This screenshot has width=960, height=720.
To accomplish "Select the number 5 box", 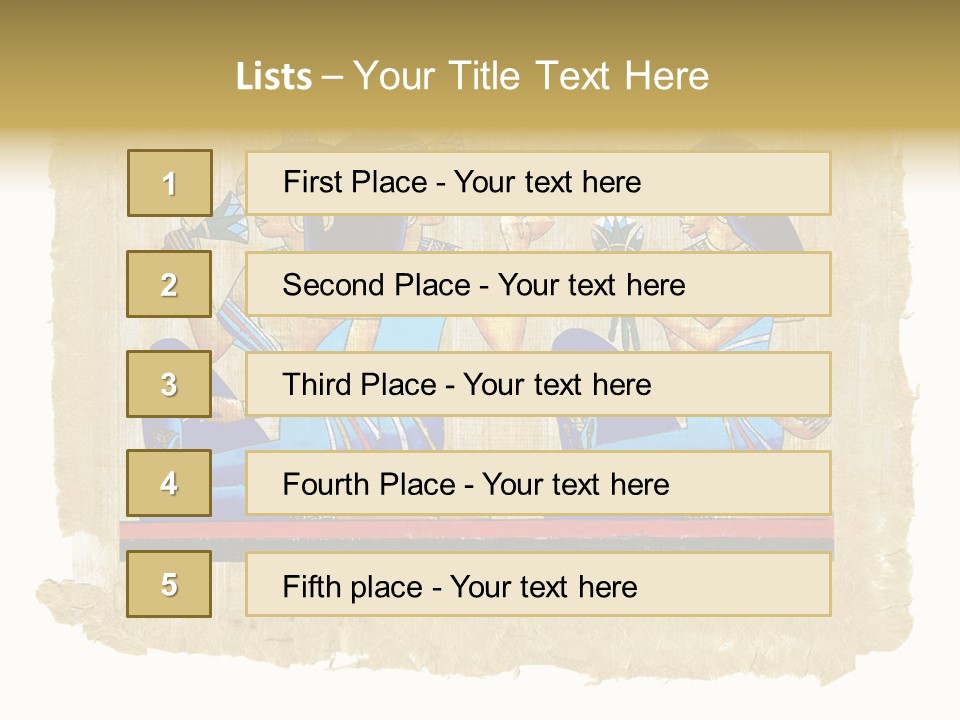I will [x=169, y=584].
